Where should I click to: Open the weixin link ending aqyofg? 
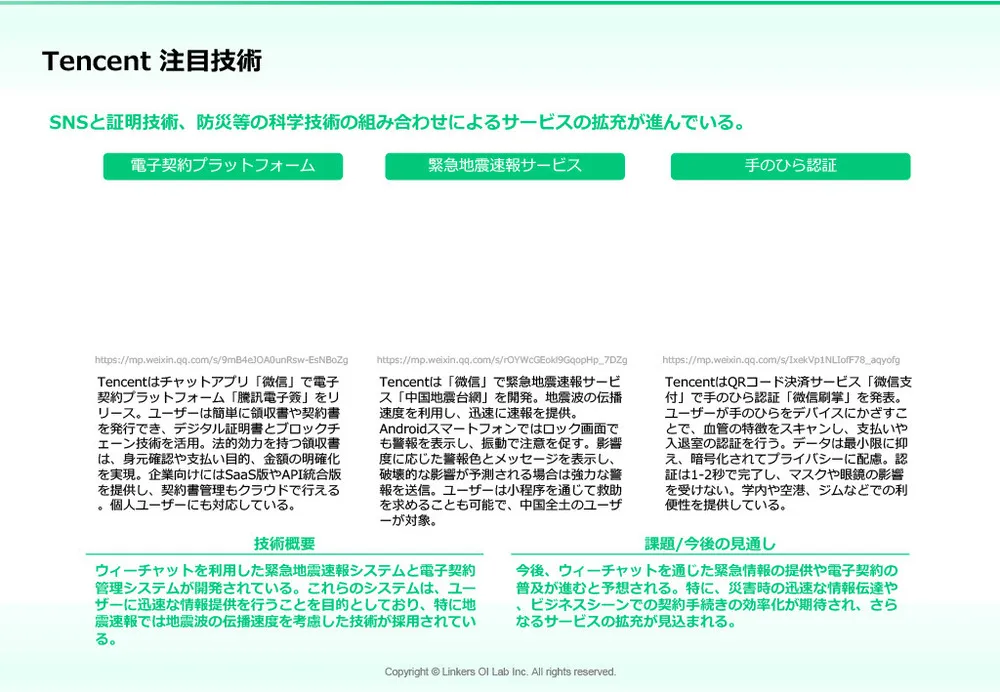point(781,360)
